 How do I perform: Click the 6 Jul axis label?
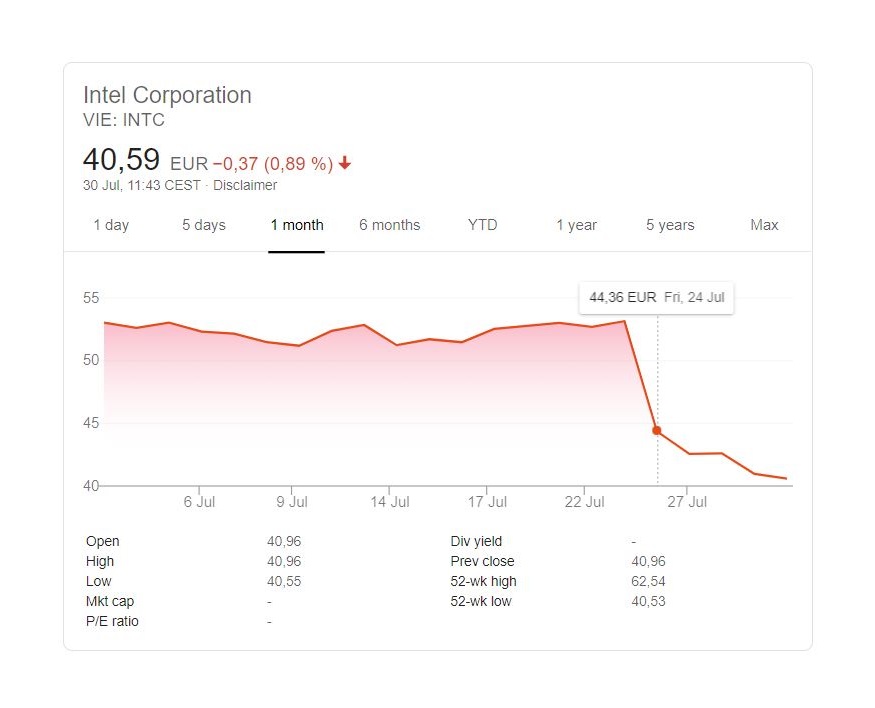(199, 502)
